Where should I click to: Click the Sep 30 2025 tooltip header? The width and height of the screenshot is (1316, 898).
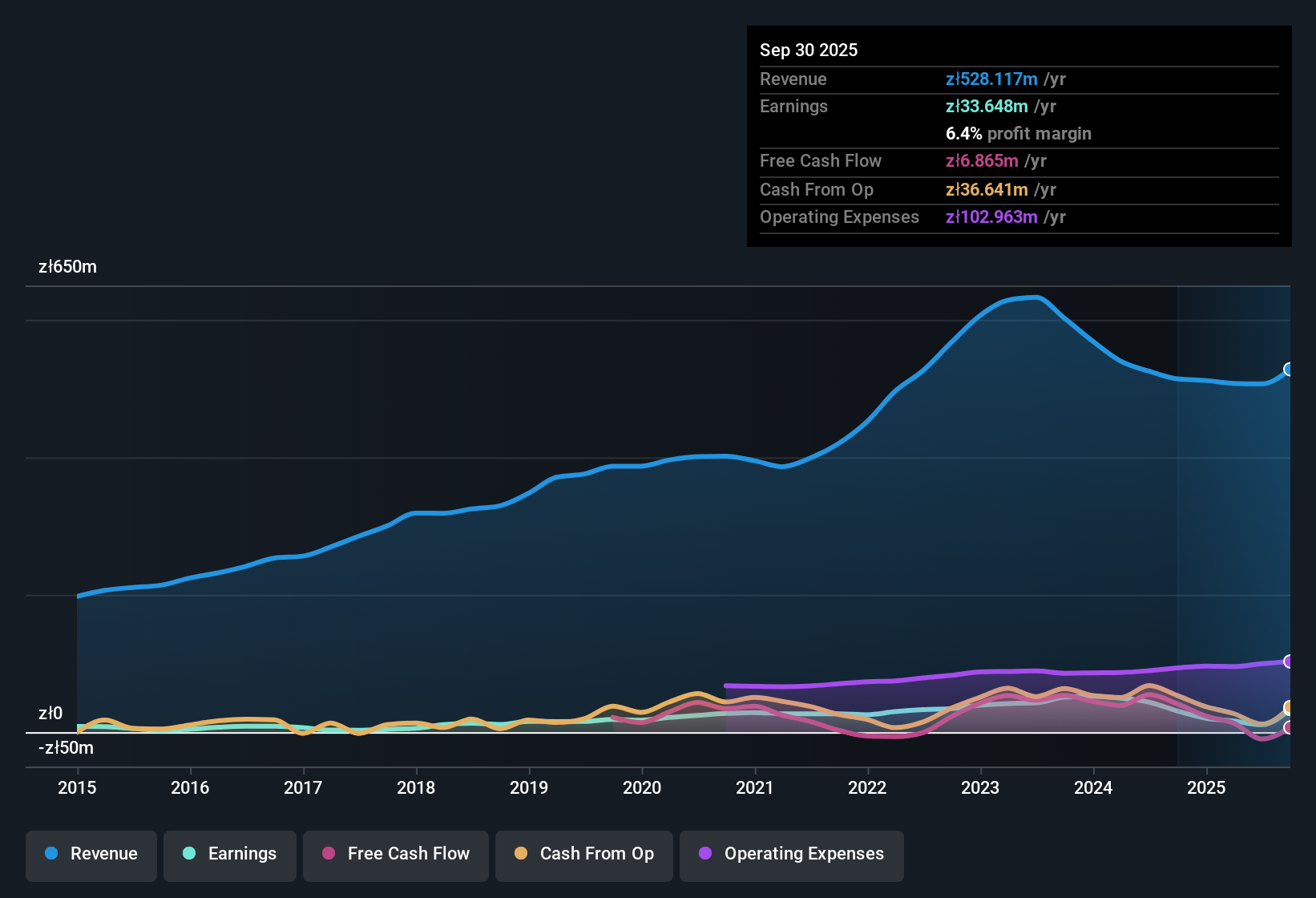(809, 50)
